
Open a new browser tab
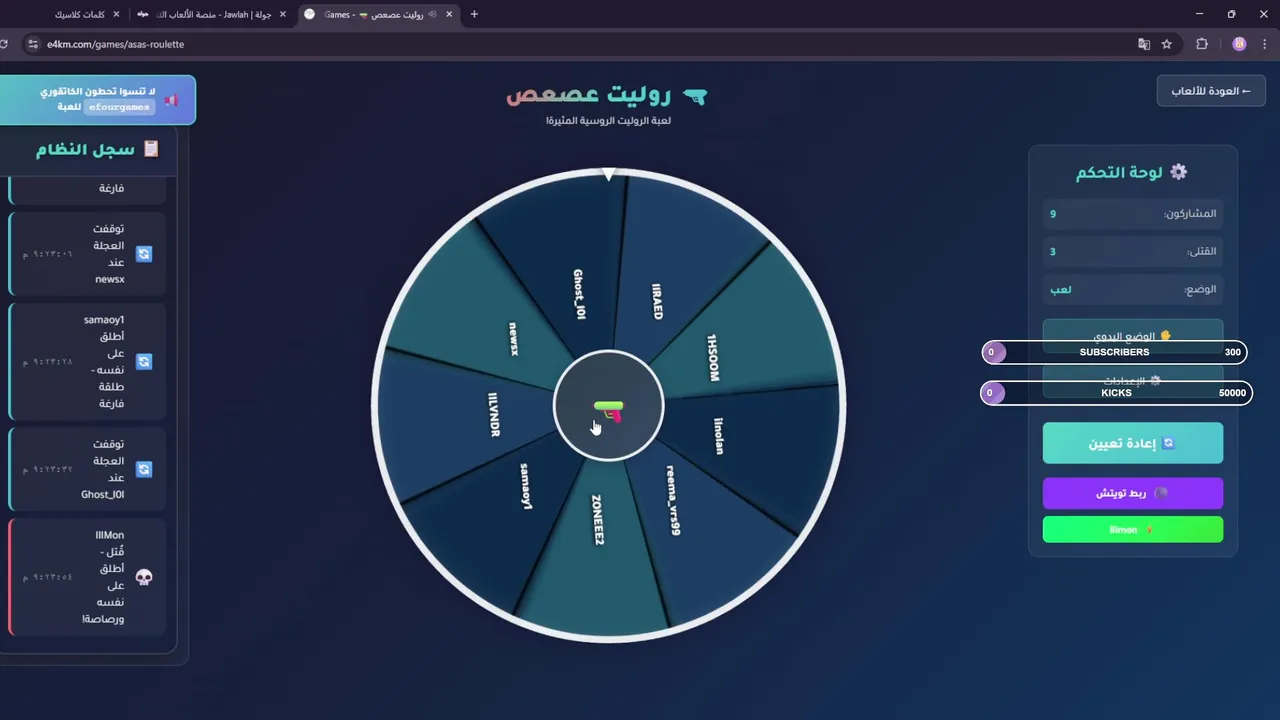pyautogui.click(x=474, y=14)
